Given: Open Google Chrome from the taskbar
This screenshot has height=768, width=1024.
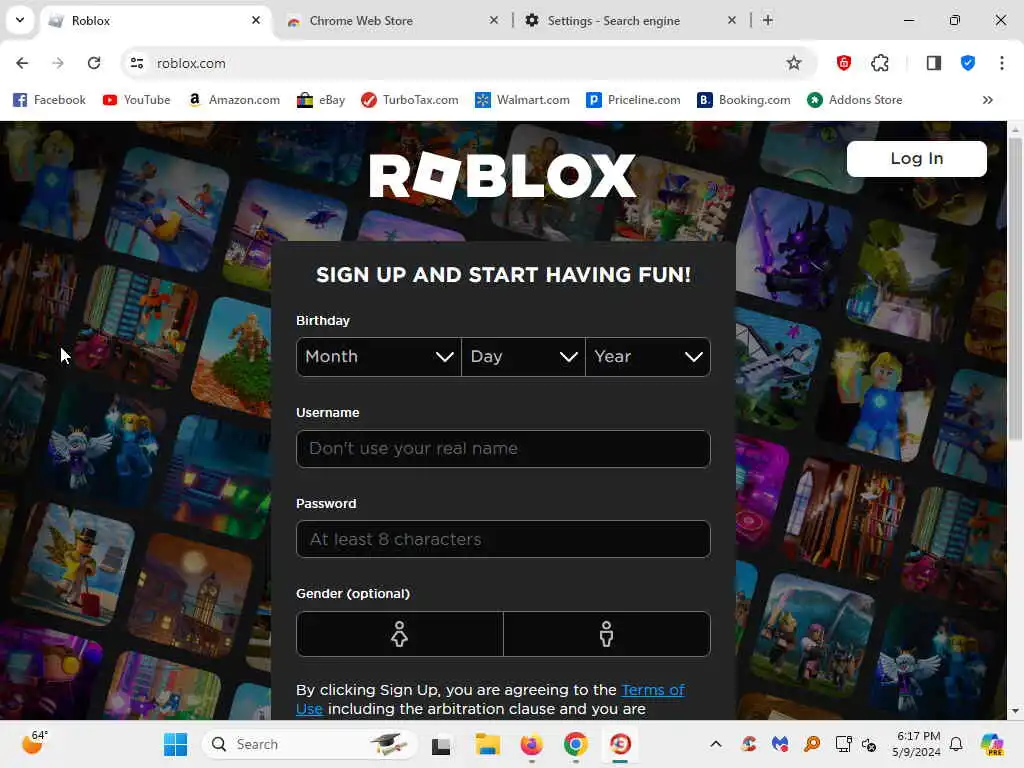Looking at the screenshot, I should click(x=576, y=744).
